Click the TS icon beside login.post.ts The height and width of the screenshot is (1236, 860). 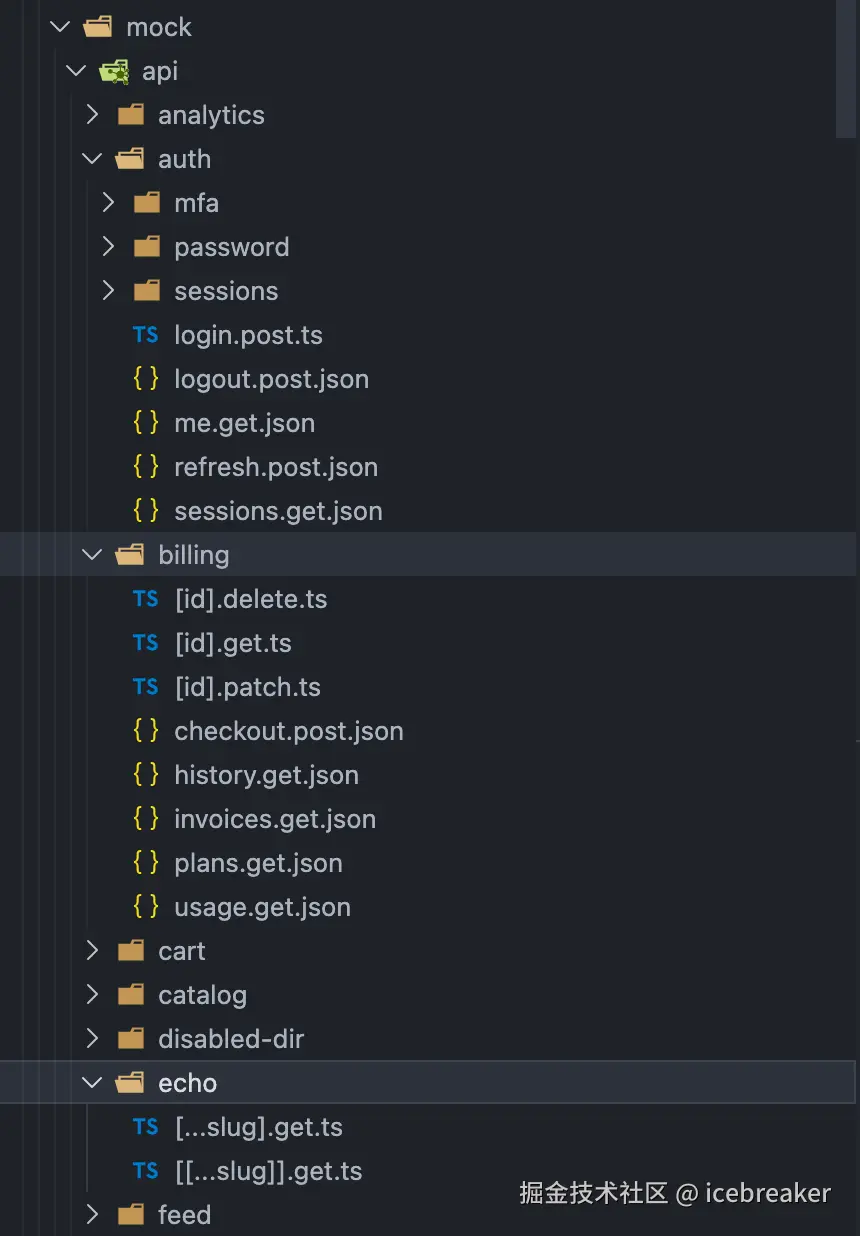[145, 335]
